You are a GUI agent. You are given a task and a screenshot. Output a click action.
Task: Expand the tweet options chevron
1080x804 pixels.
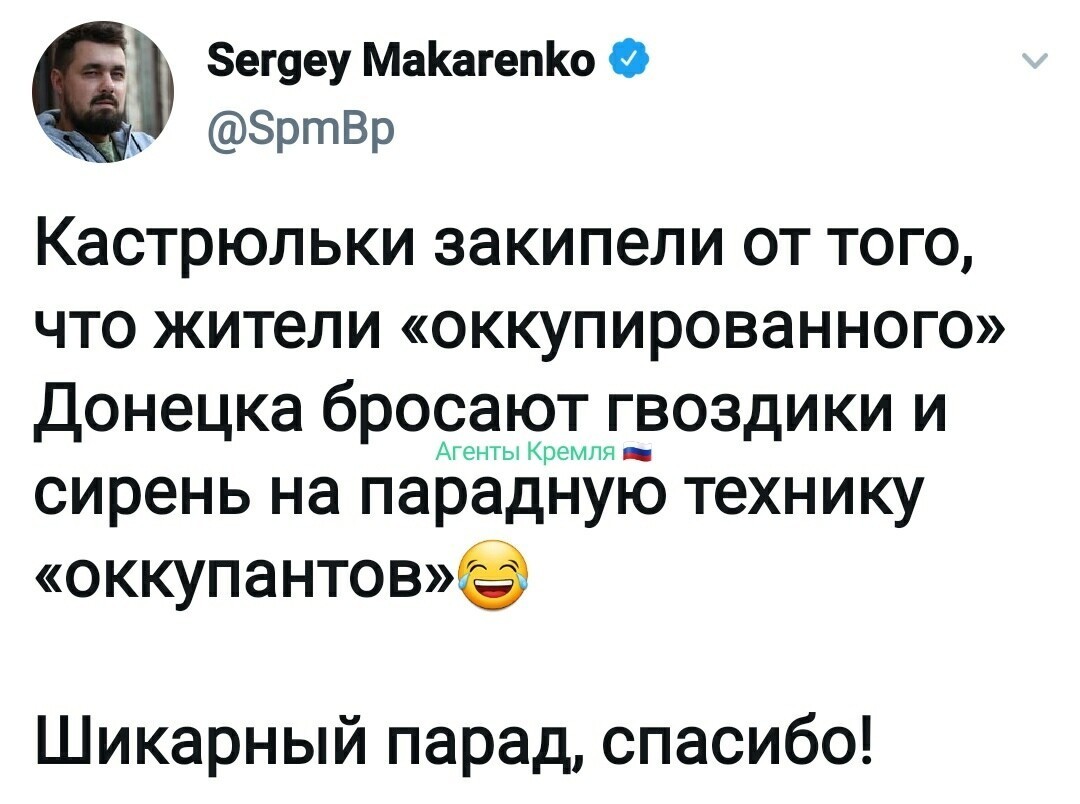pyautogui.click(x=1035, y=61)
